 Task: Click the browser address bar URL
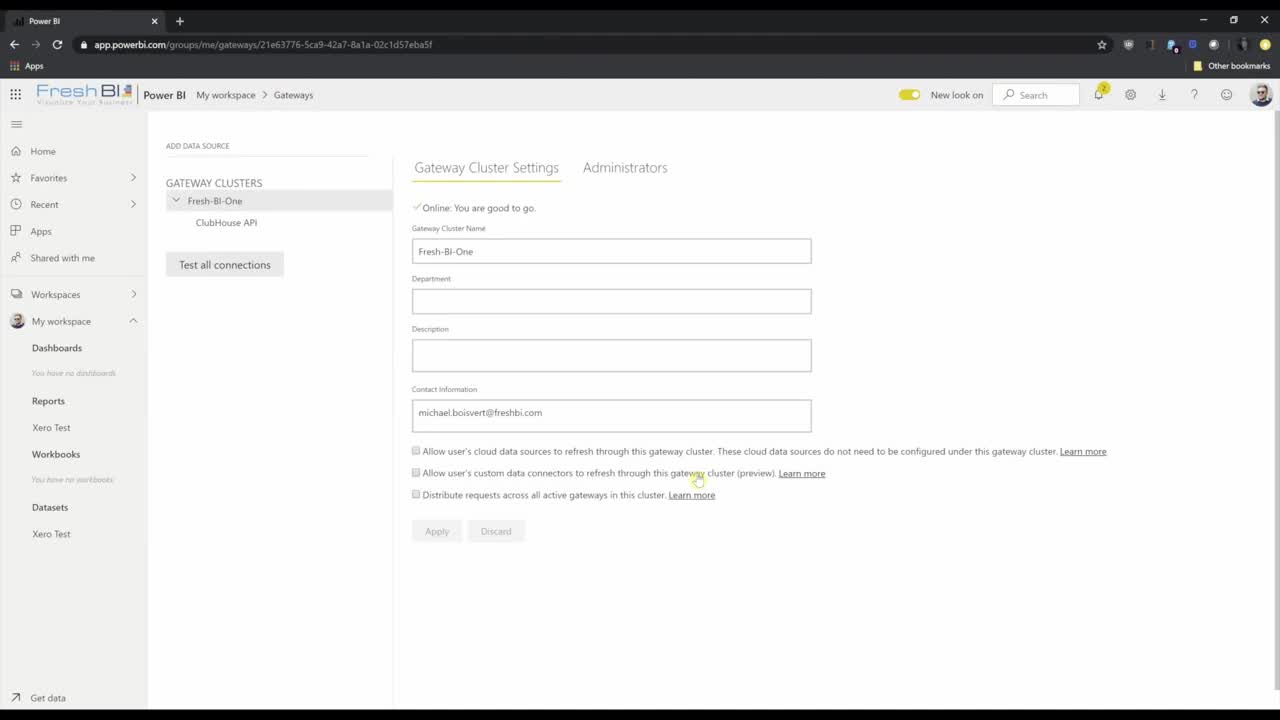[263, 44]
